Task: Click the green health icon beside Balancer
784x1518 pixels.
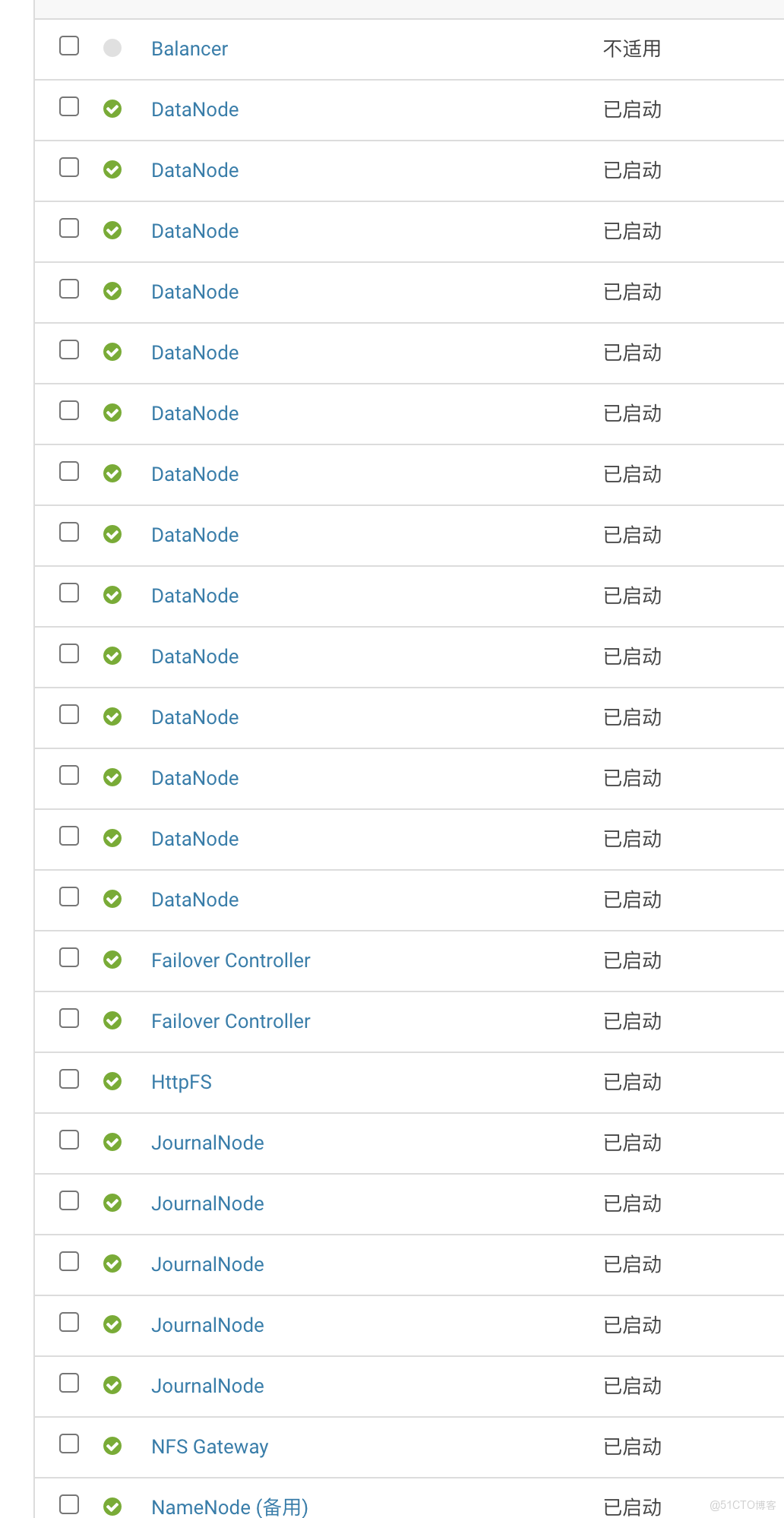Action: 112,48
